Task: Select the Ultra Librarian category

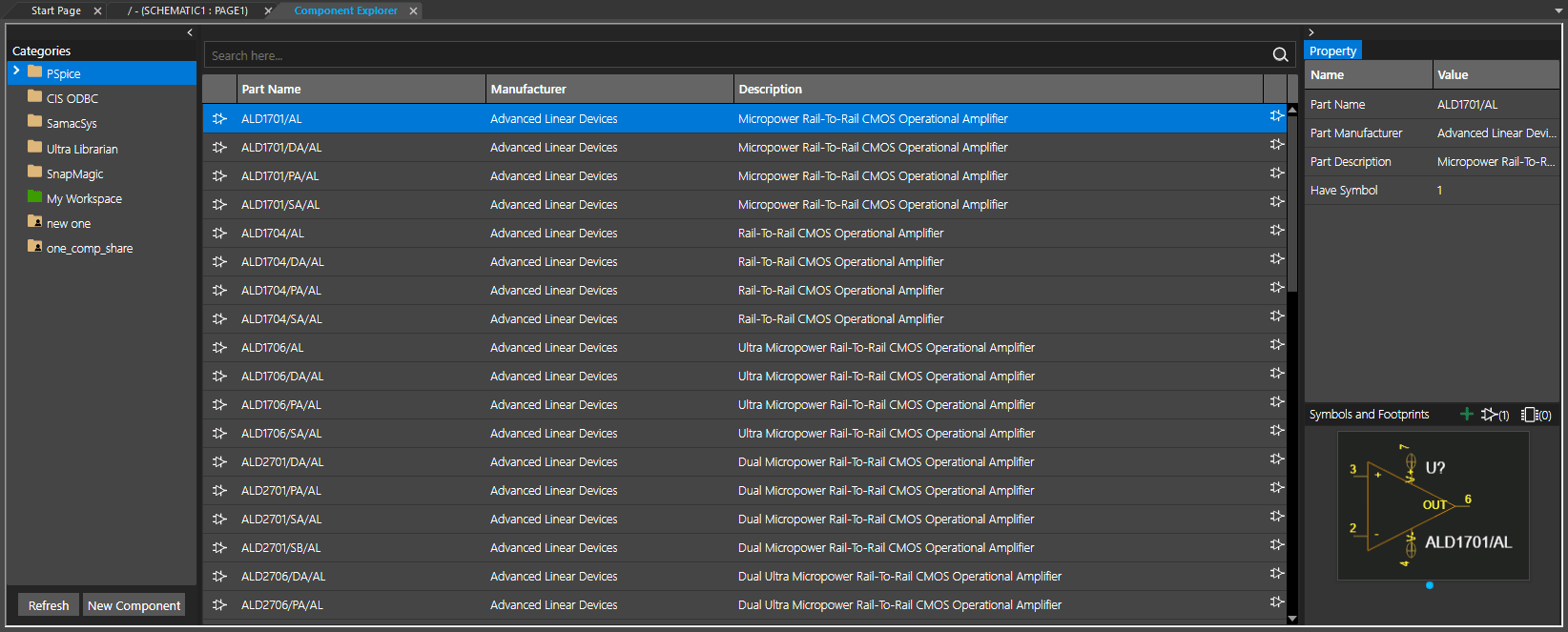Action: (82, 149)
